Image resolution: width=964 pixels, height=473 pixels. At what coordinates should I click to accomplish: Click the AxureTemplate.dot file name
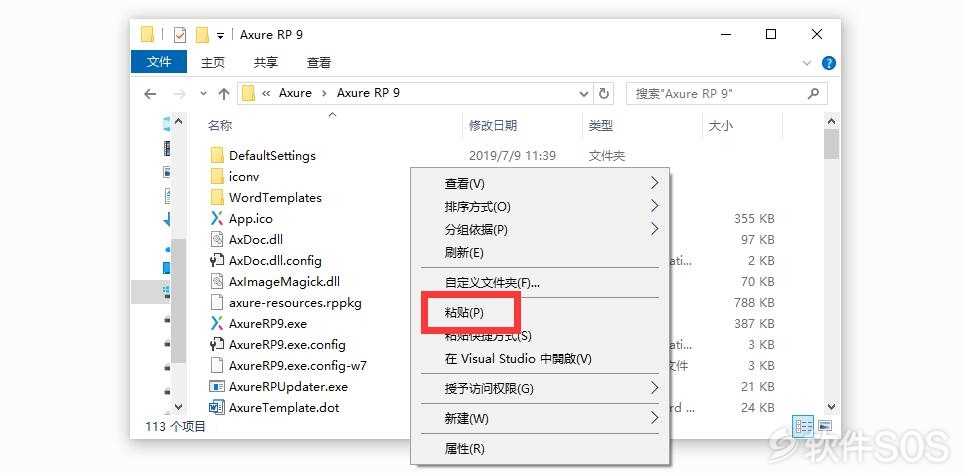click(x=284, y=407)
